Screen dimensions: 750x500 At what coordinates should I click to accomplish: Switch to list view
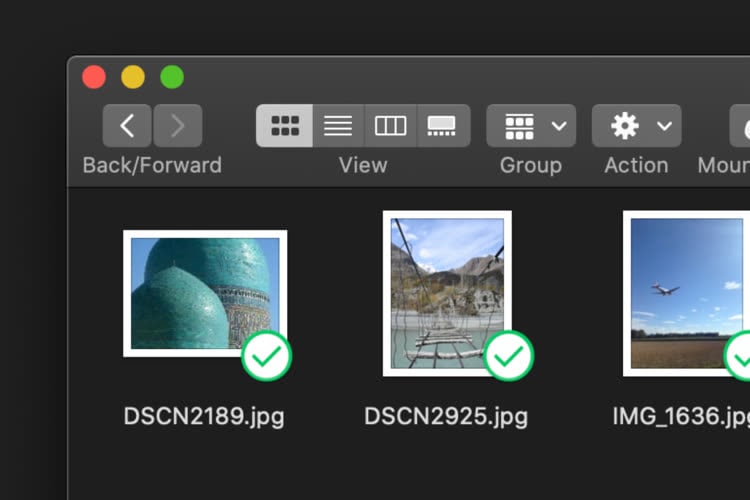coord(338,126)
